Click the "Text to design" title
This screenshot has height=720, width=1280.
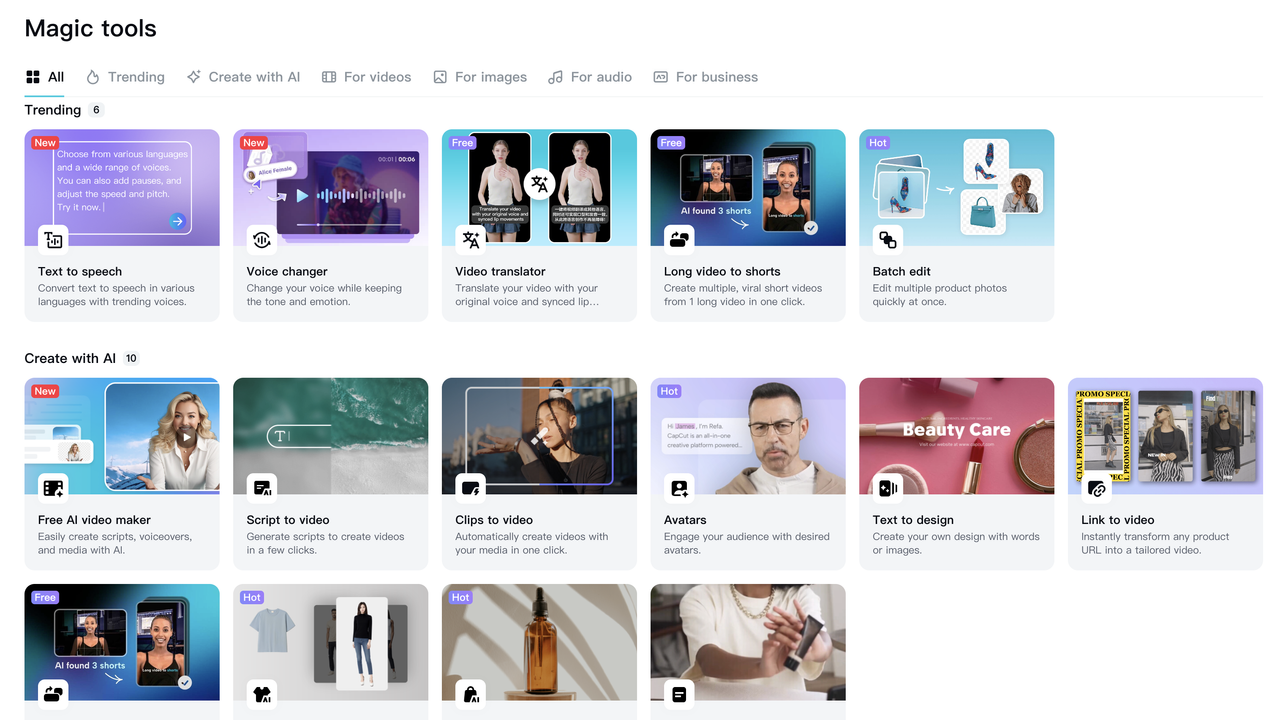pyautogui.click(x=913, y=520)
